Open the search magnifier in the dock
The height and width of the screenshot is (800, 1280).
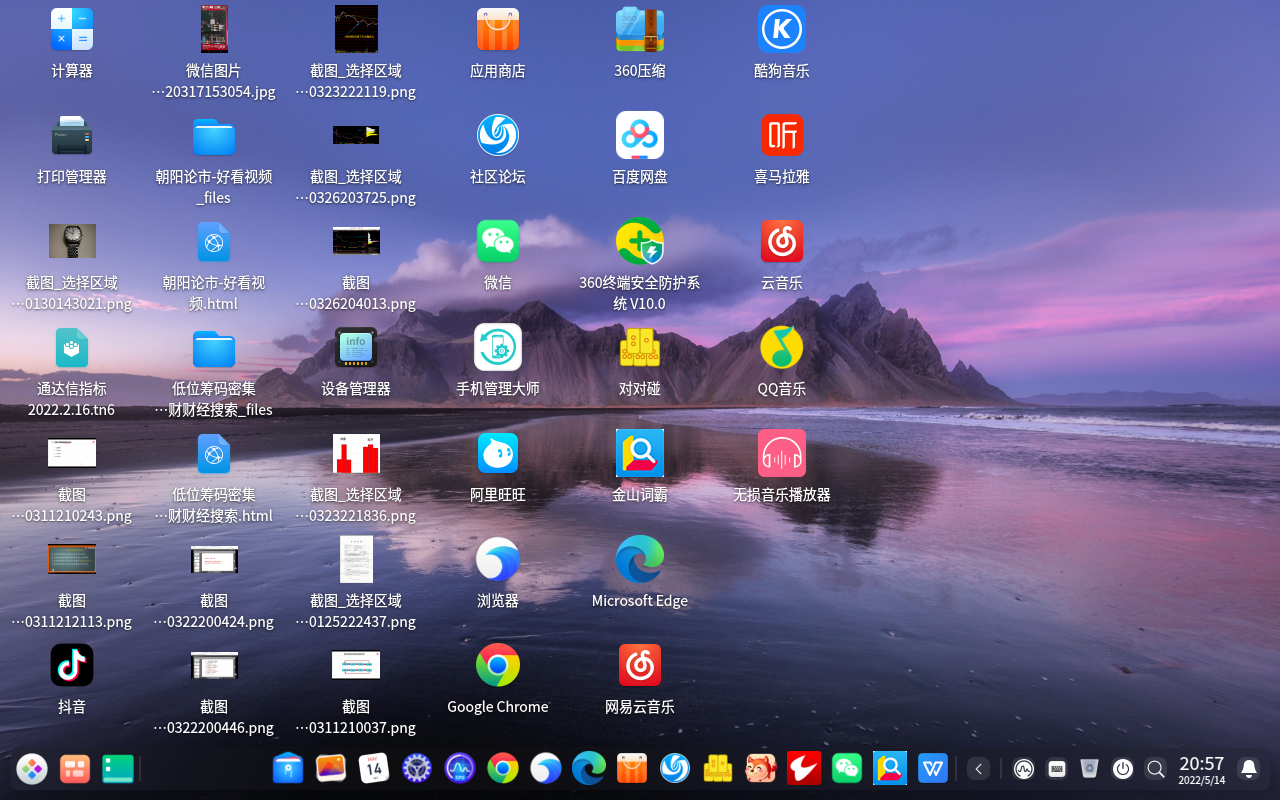pos(1156,769)
